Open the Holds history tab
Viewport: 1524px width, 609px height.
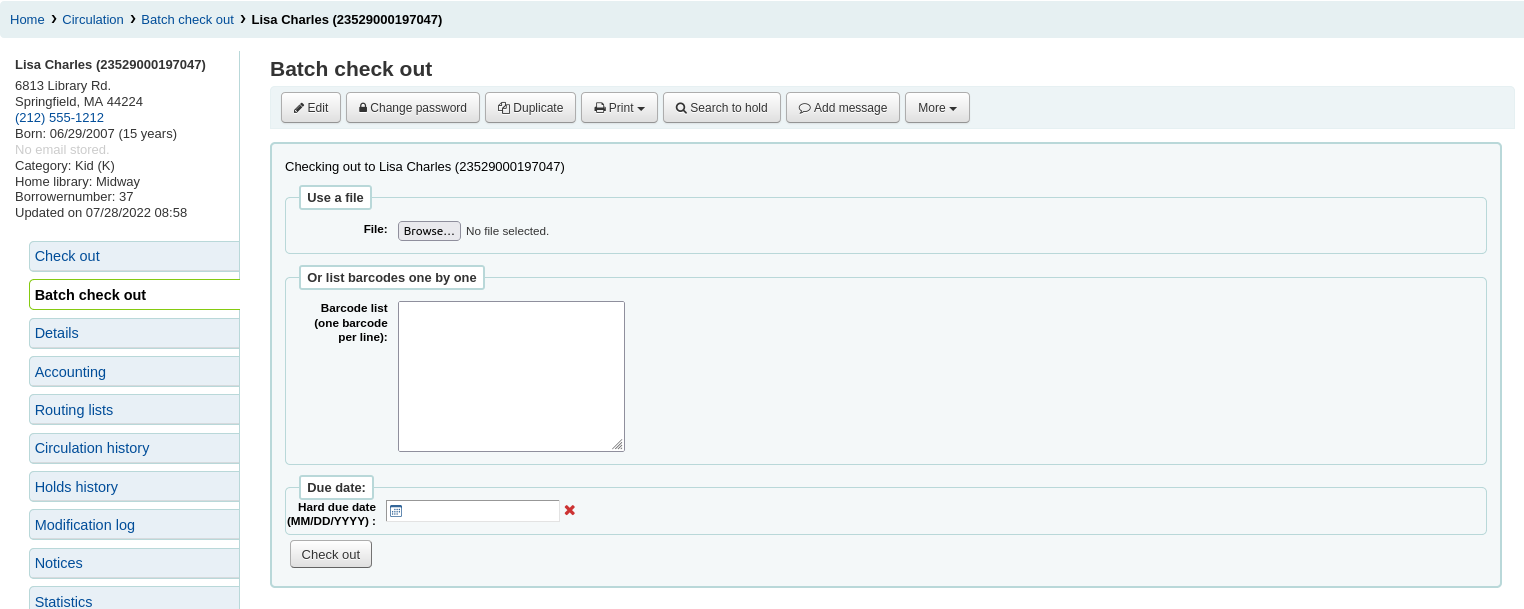[x=134, y=487]
